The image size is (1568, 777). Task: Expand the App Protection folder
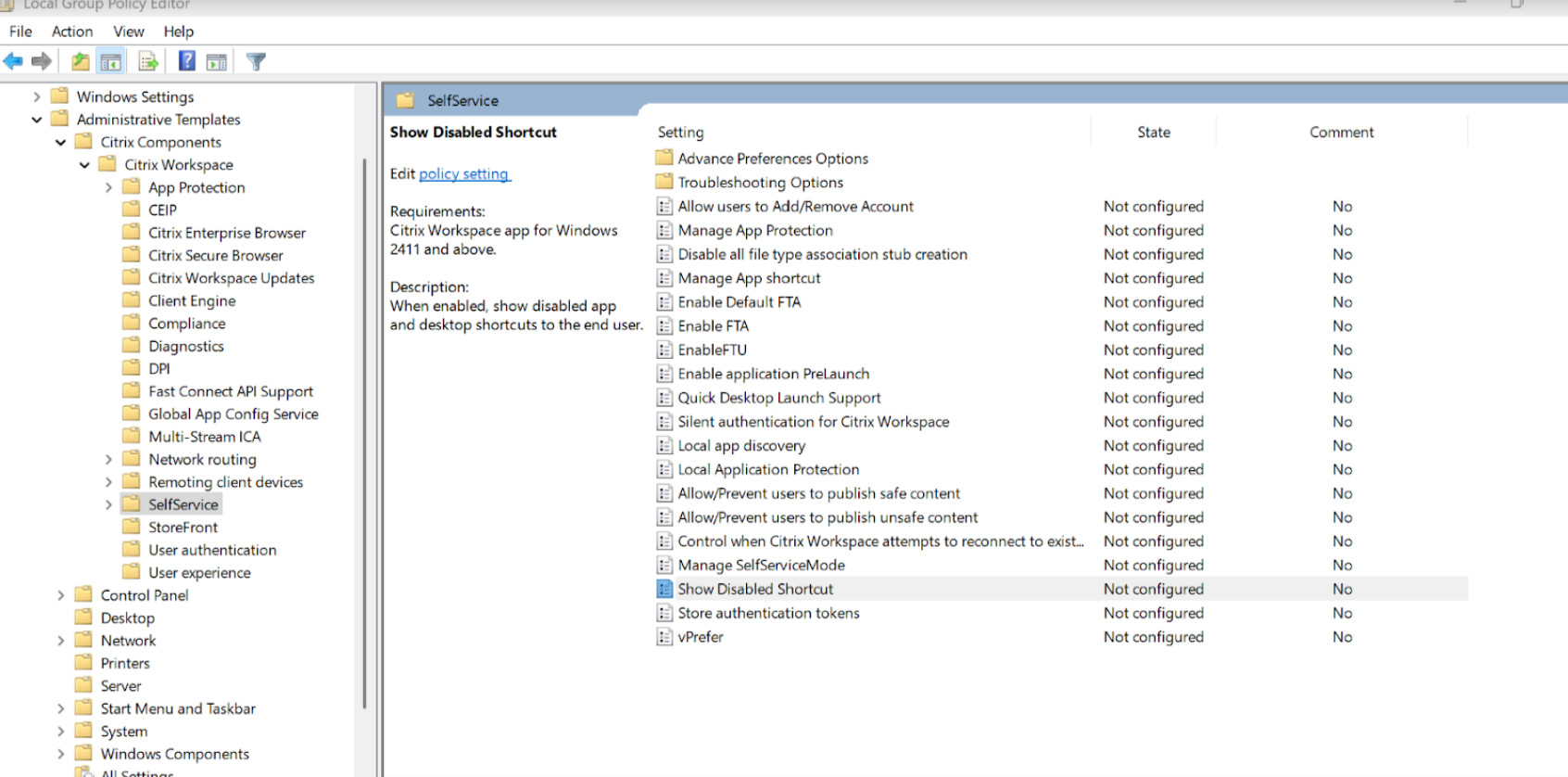pyautogui.click(x=108, y=187)
